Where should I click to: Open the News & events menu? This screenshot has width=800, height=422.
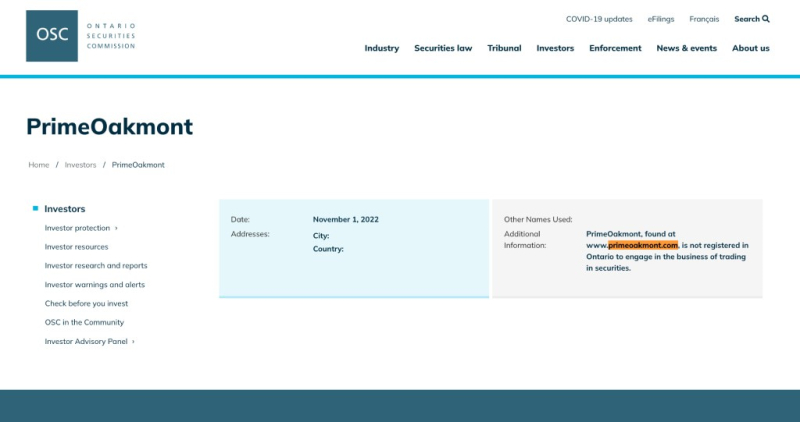click(686, 48)
